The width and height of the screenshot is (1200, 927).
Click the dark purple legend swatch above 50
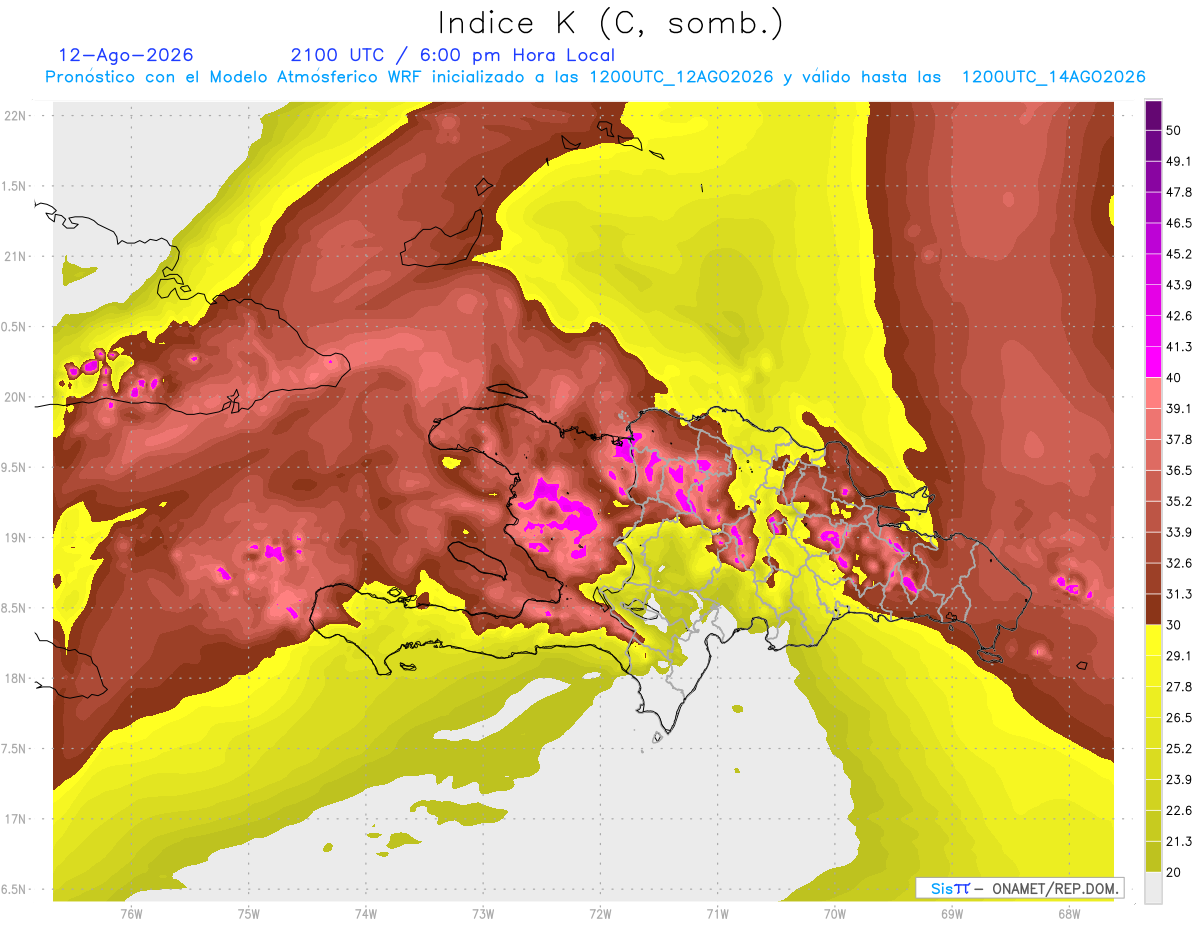pyautogui.click(x=1153, y=116)
